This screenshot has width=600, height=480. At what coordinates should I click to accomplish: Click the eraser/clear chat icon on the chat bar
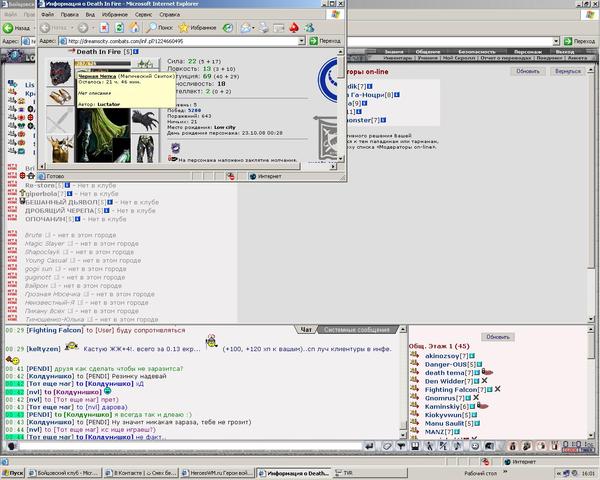pyautogui.click(x=387, y=446)
